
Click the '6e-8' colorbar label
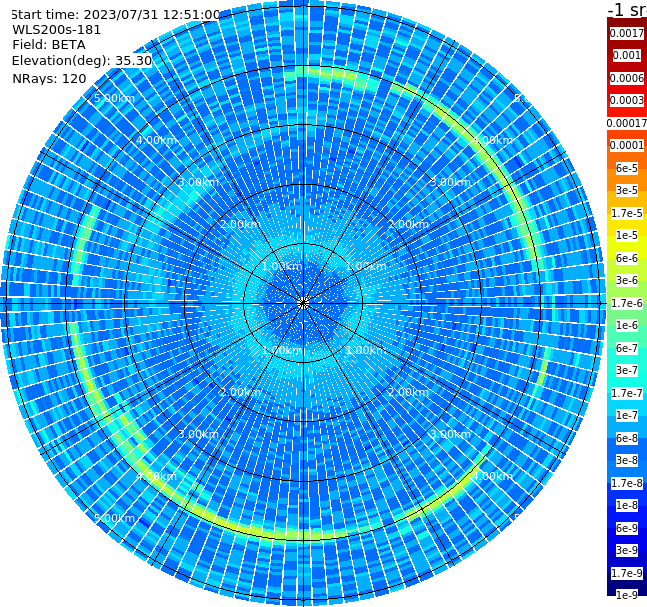point(627,438)
